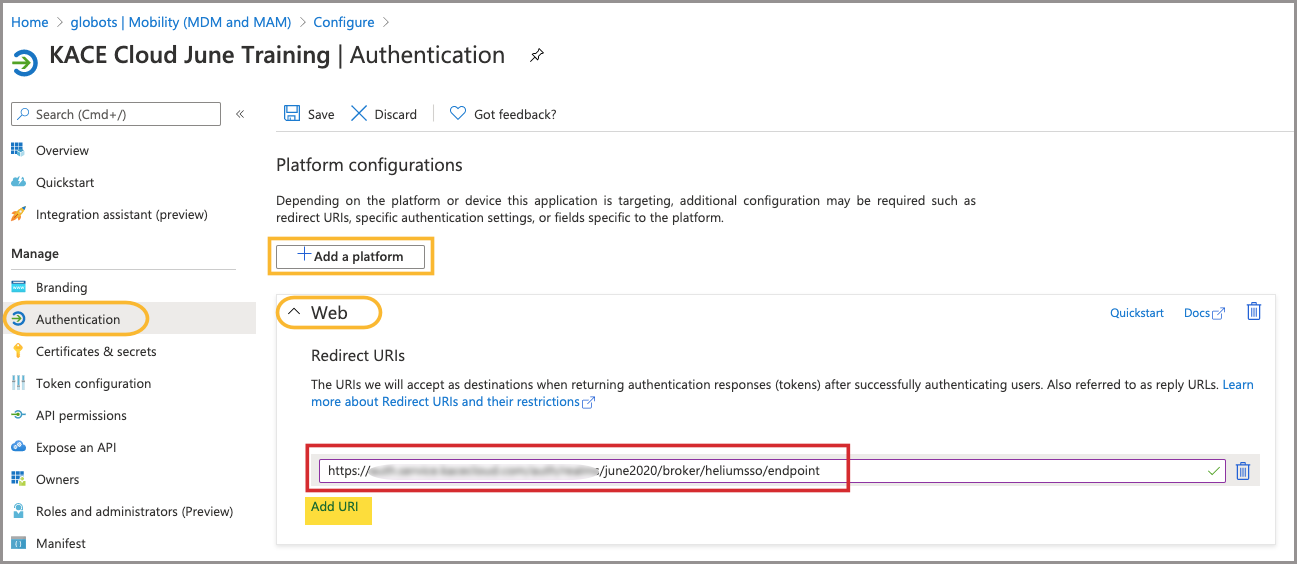
Task: Open Token configuration page
Action: (93, 383)
